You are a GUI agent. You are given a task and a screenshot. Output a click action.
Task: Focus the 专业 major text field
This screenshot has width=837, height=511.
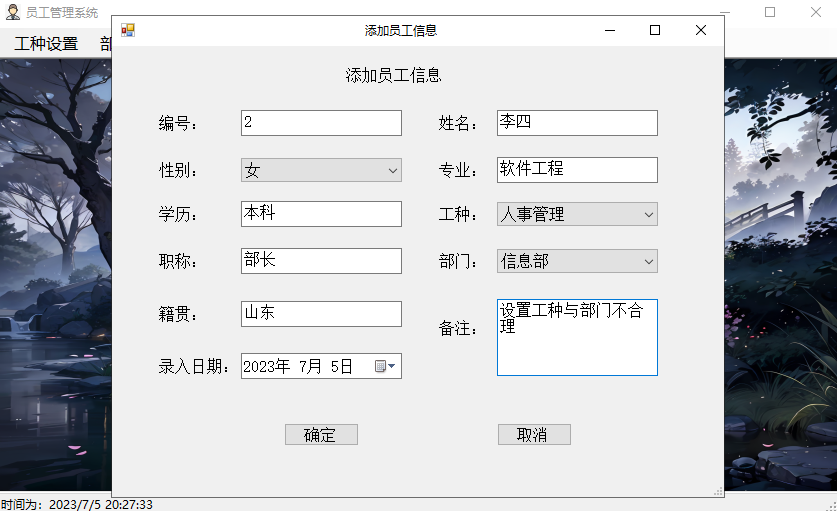point(577,170)
